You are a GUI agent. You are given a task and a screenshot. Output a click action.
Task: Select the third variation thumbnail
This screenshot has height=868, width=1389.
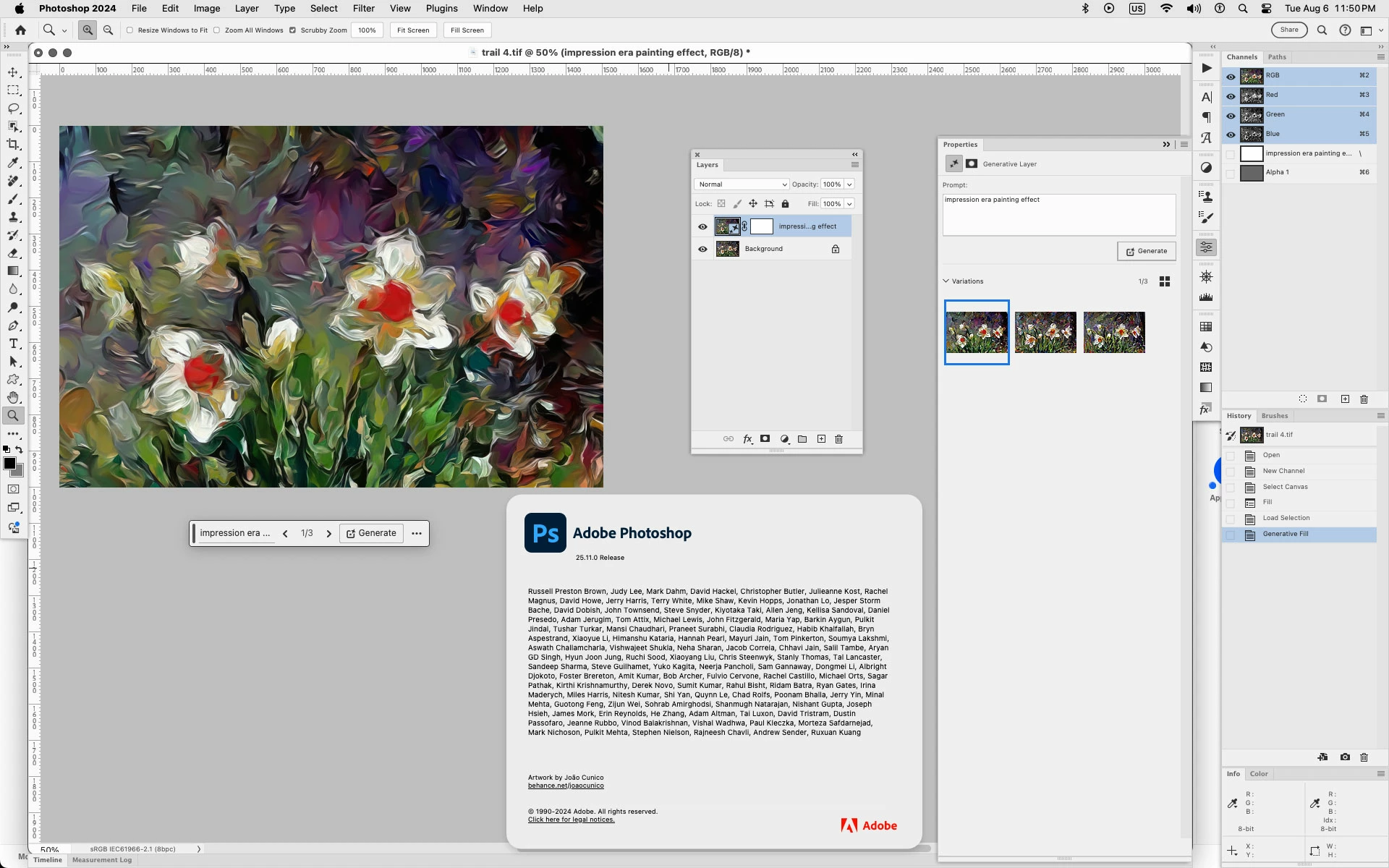(x=1114, y=333)
